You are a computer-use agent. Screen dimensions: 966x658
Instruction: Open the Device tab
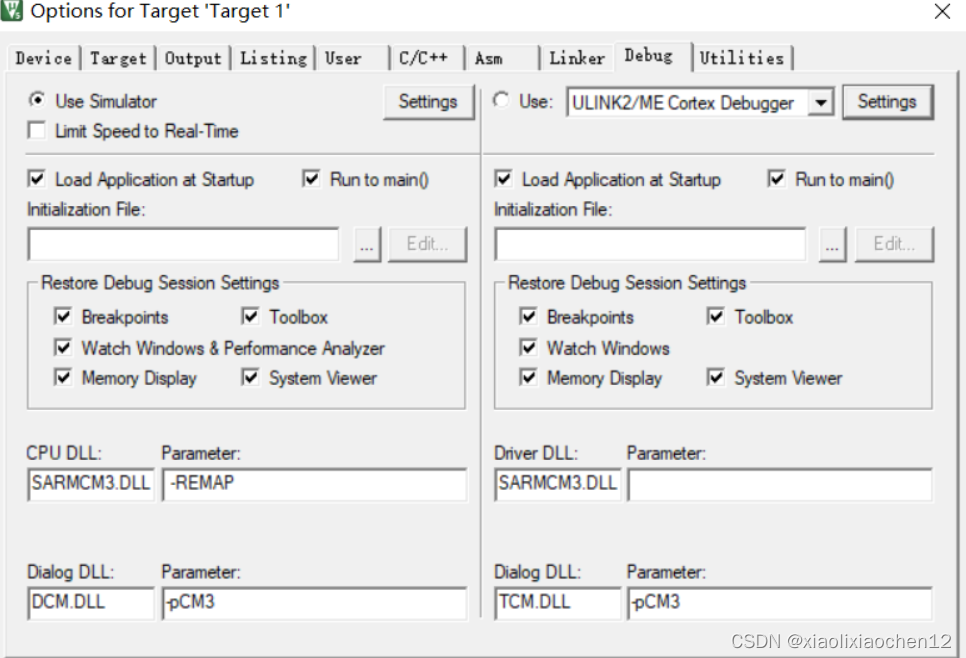click(x=43, y=59)
